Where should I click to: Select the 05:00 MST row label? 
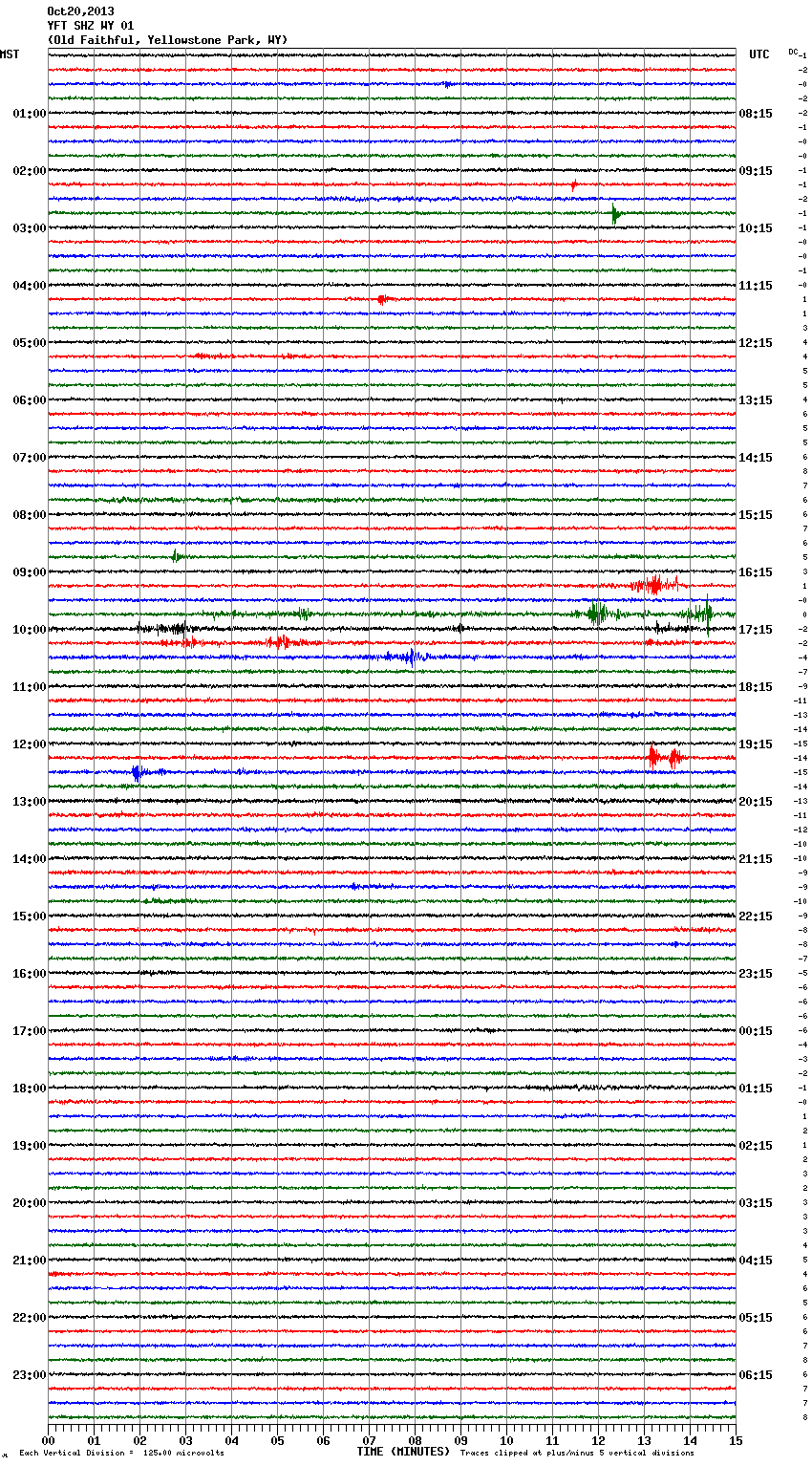coord(29,343)
